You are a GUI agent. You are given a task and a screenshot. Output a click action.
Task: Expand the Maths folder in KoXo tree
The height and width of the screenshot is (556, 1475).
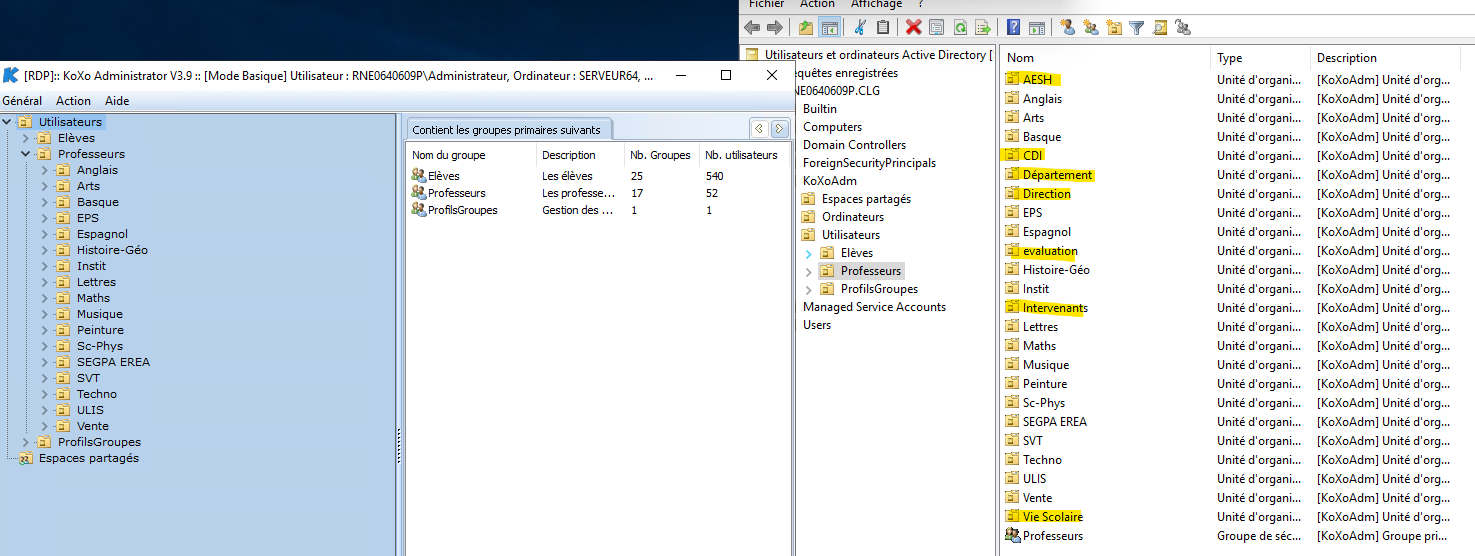tap(45, 298)
